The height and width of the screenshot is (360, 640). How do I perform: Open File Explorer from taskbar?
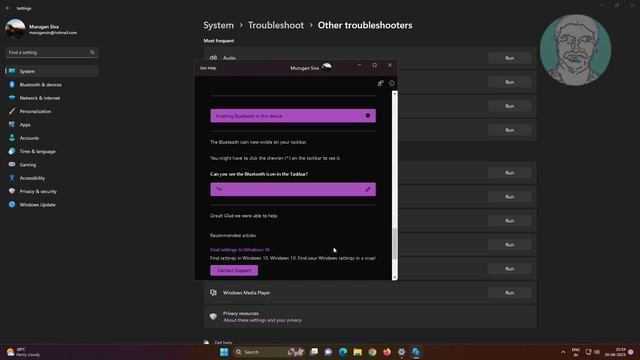tap(358, 352)
